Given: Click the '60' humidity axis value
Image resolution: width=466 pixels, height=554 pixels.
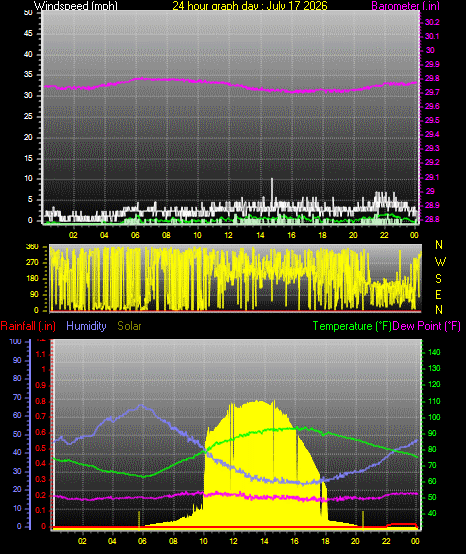Looking at the screenshot, I should click(x=17, y=415).
